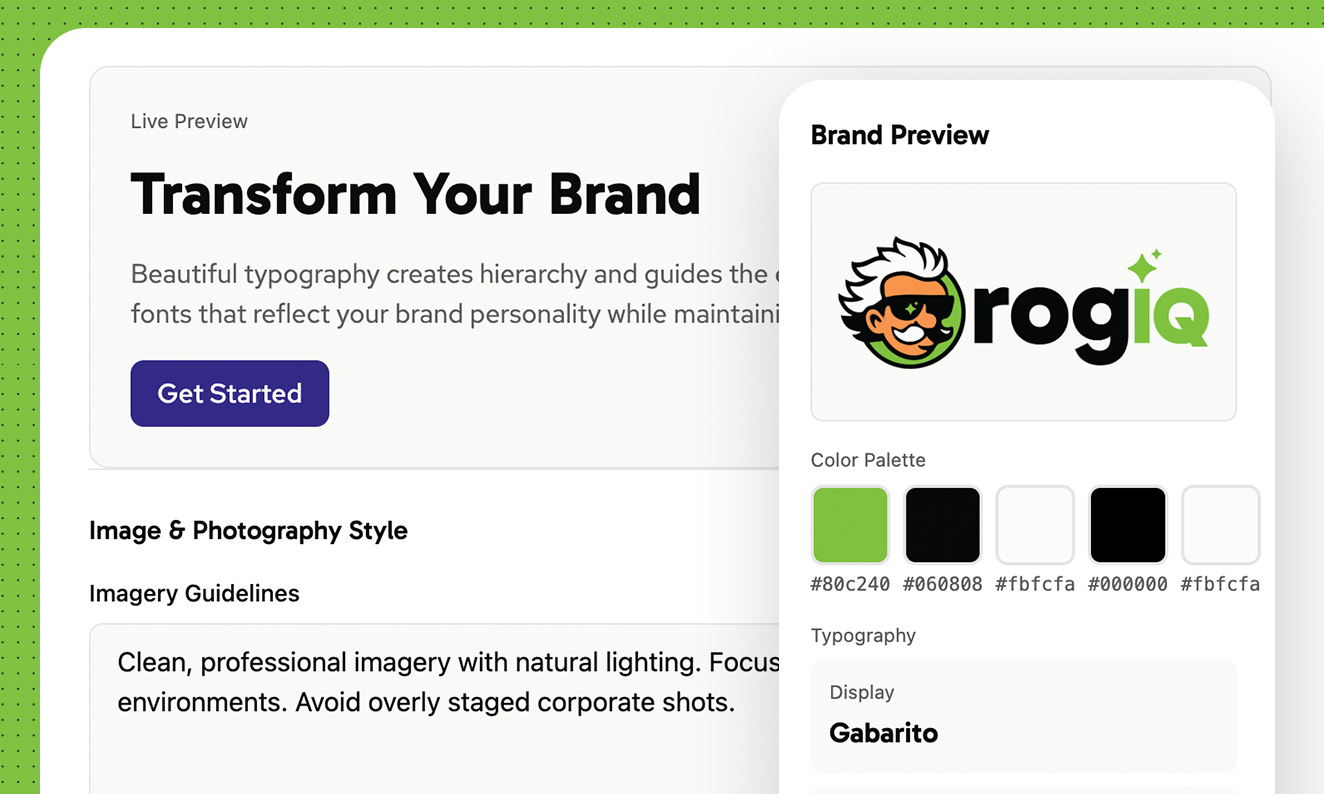This screenshot has width=1324, height=794.
Task: Pick the first #fbfcfa off-white swatch
Action: point(1035,524)
